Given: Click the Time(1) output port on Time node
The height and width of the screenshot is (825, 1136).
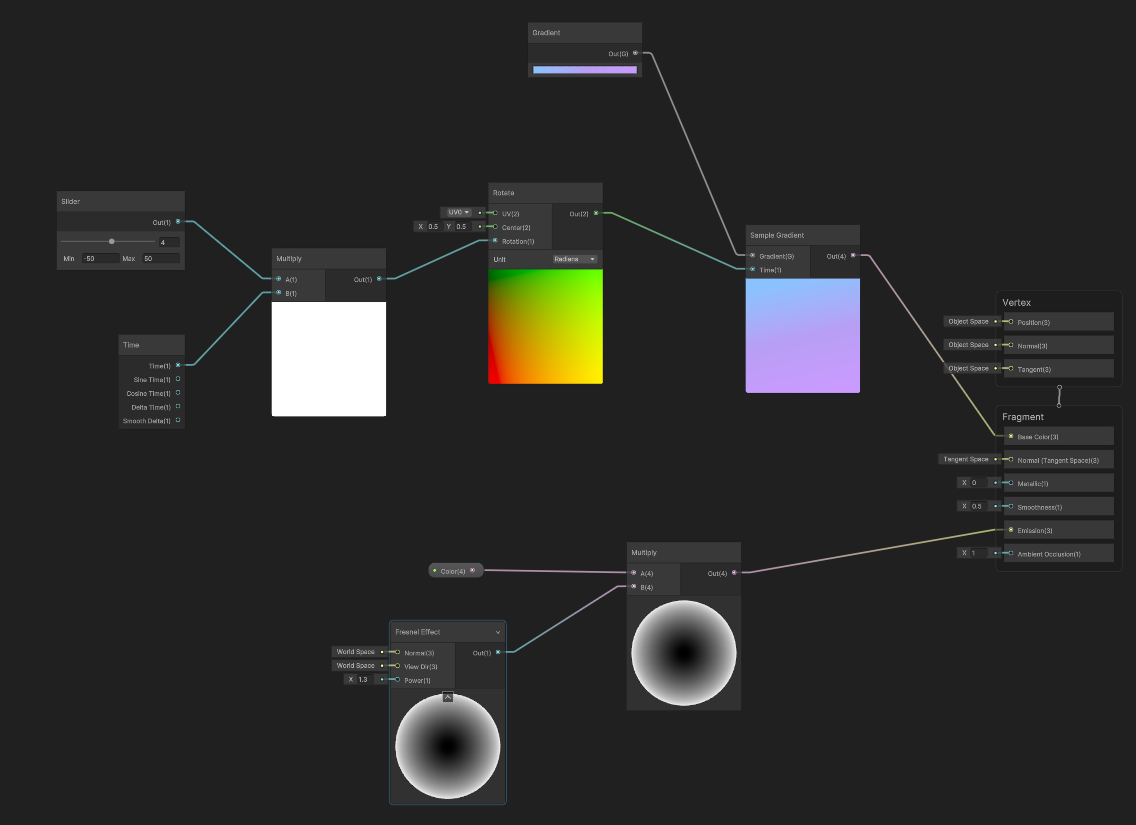Looking at the screenshot, I should (178, 365).
